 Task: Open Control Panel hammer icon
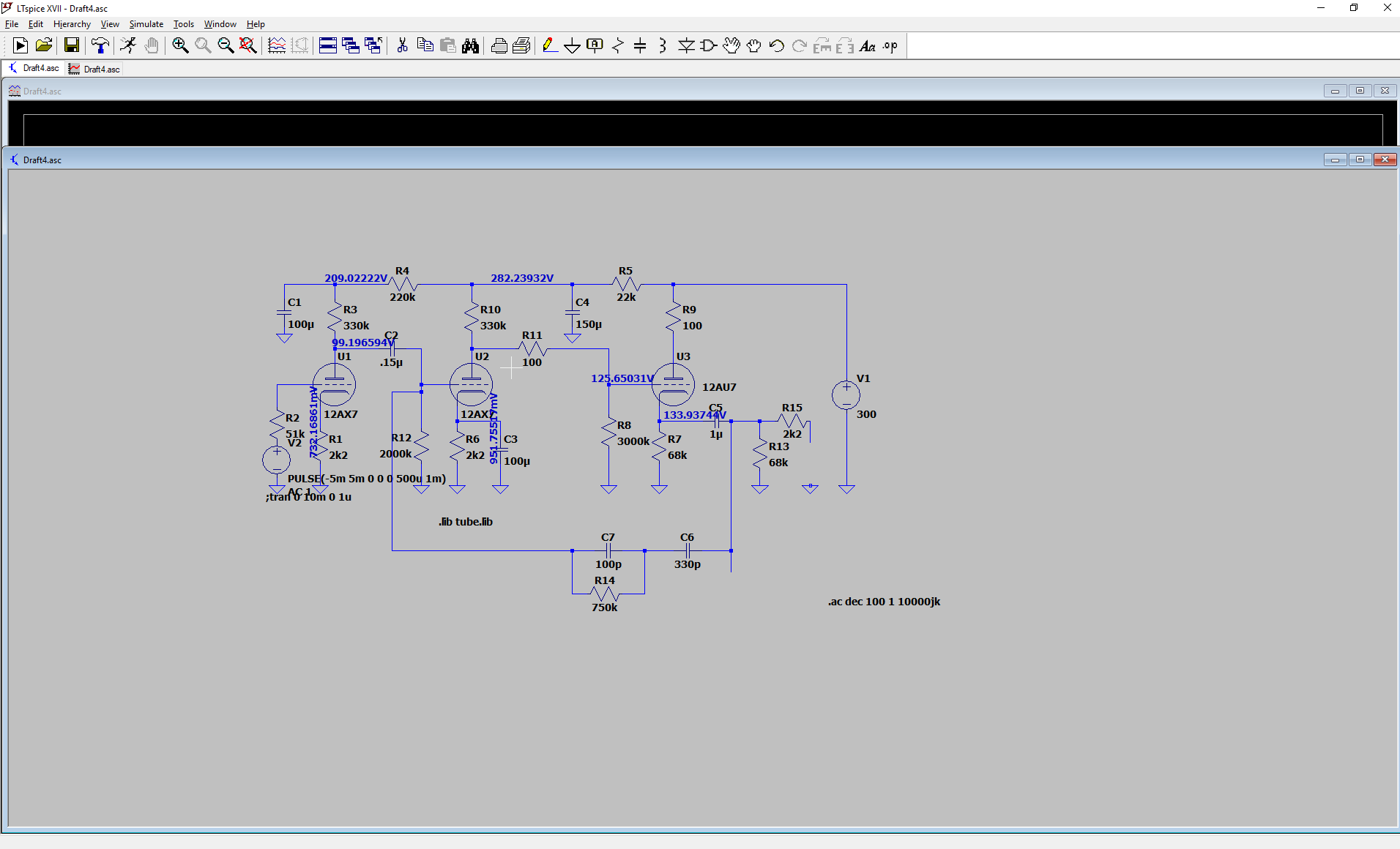point(100,46)
